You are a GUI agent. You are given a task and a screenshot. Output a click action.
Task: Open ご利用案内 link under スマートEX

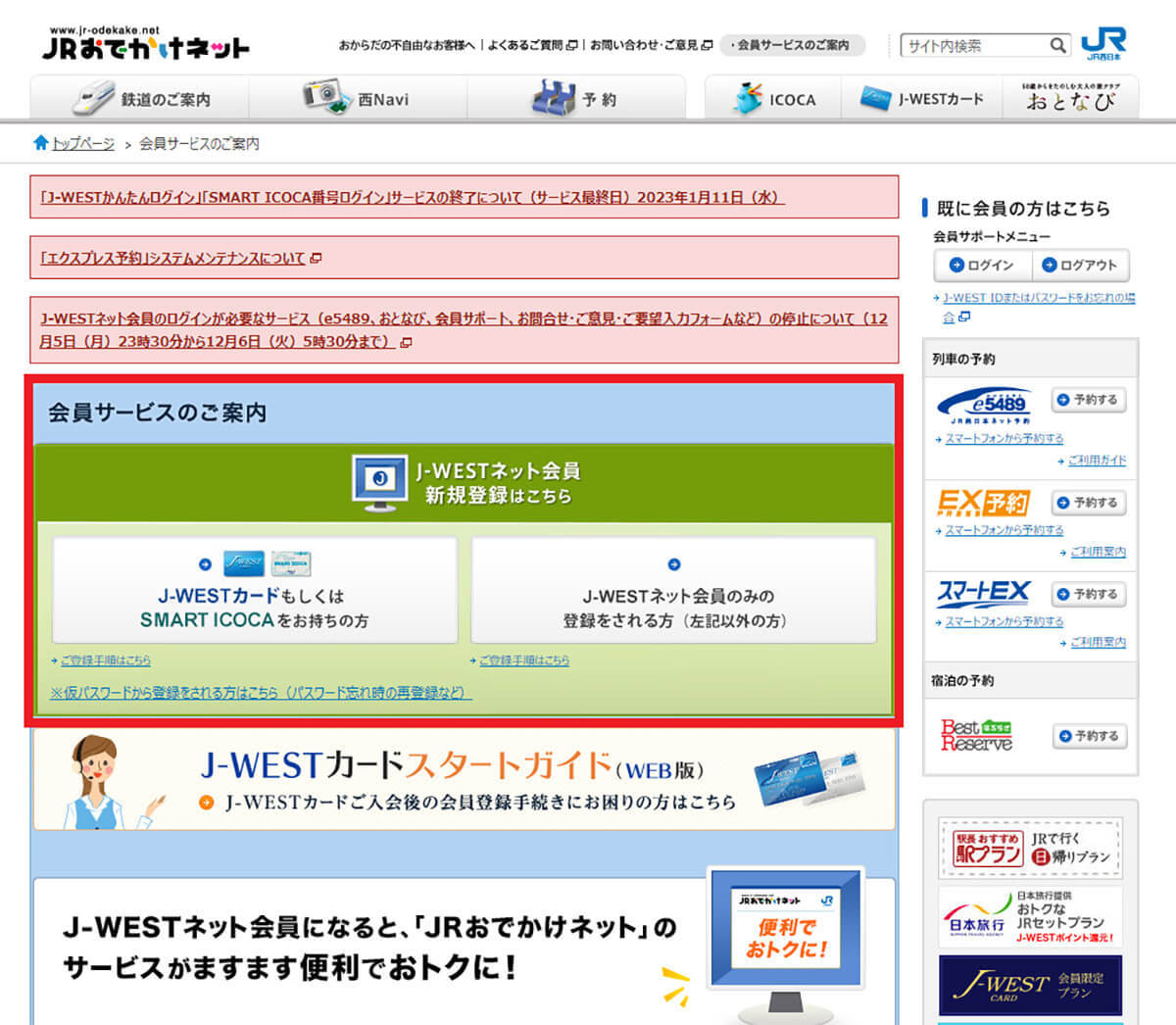[1098, 642]
